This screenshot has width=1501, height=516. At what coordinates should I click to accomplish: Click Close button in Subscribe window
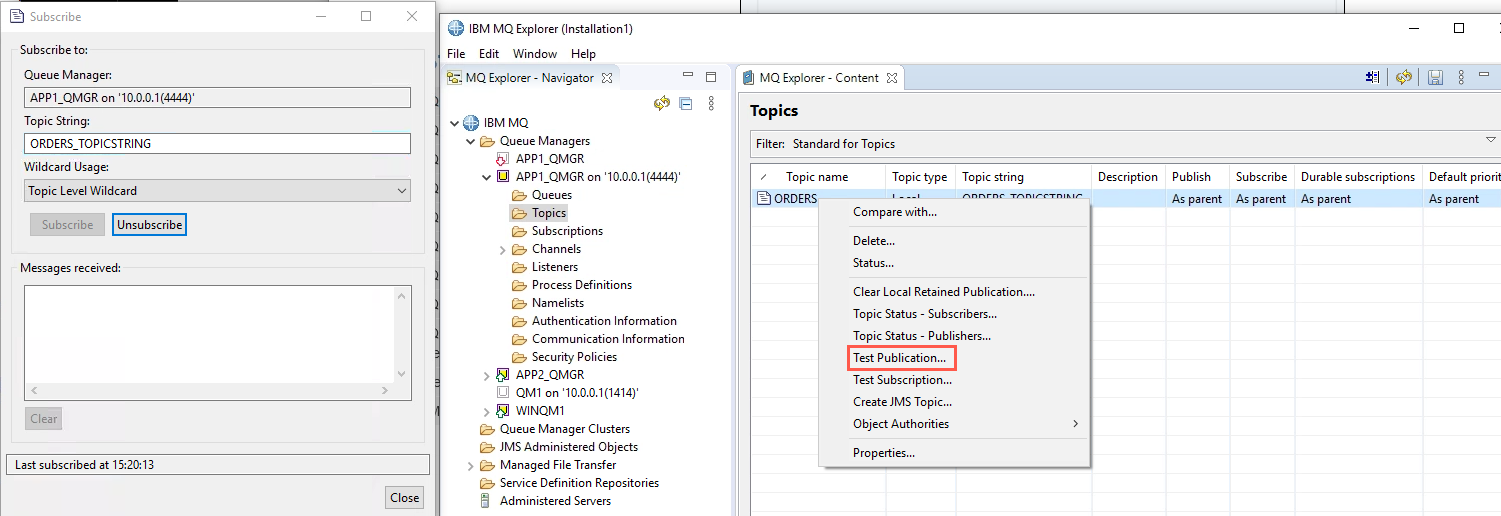(x=405, y=497)
